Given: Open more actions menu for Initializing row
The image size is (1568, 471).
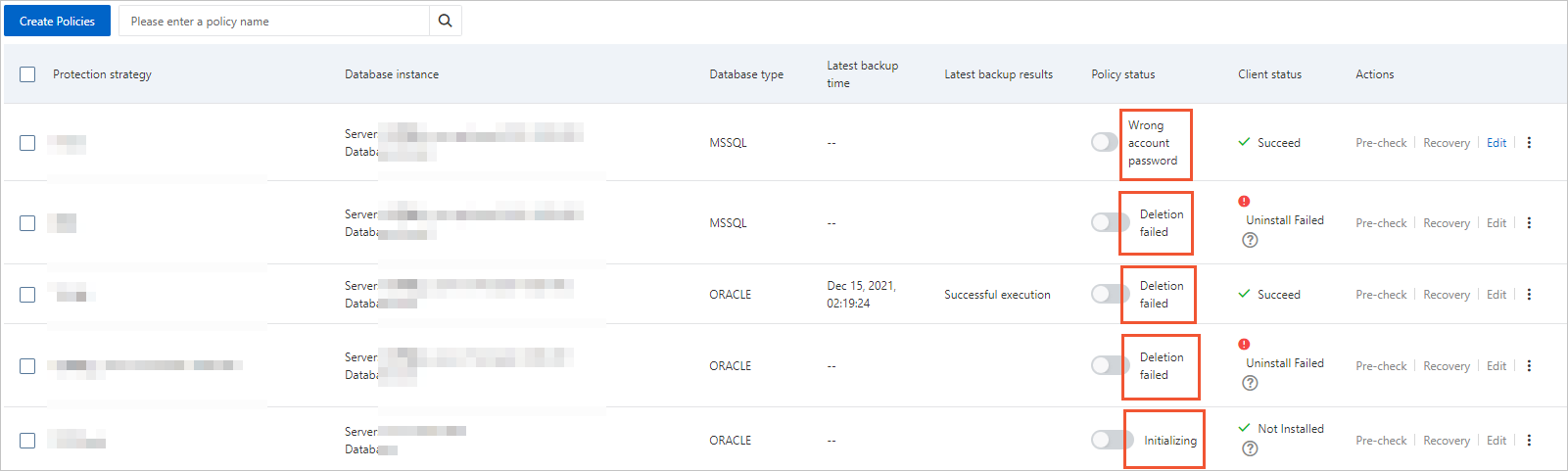Looking at the screenshot, I should tap(1529, 441).
